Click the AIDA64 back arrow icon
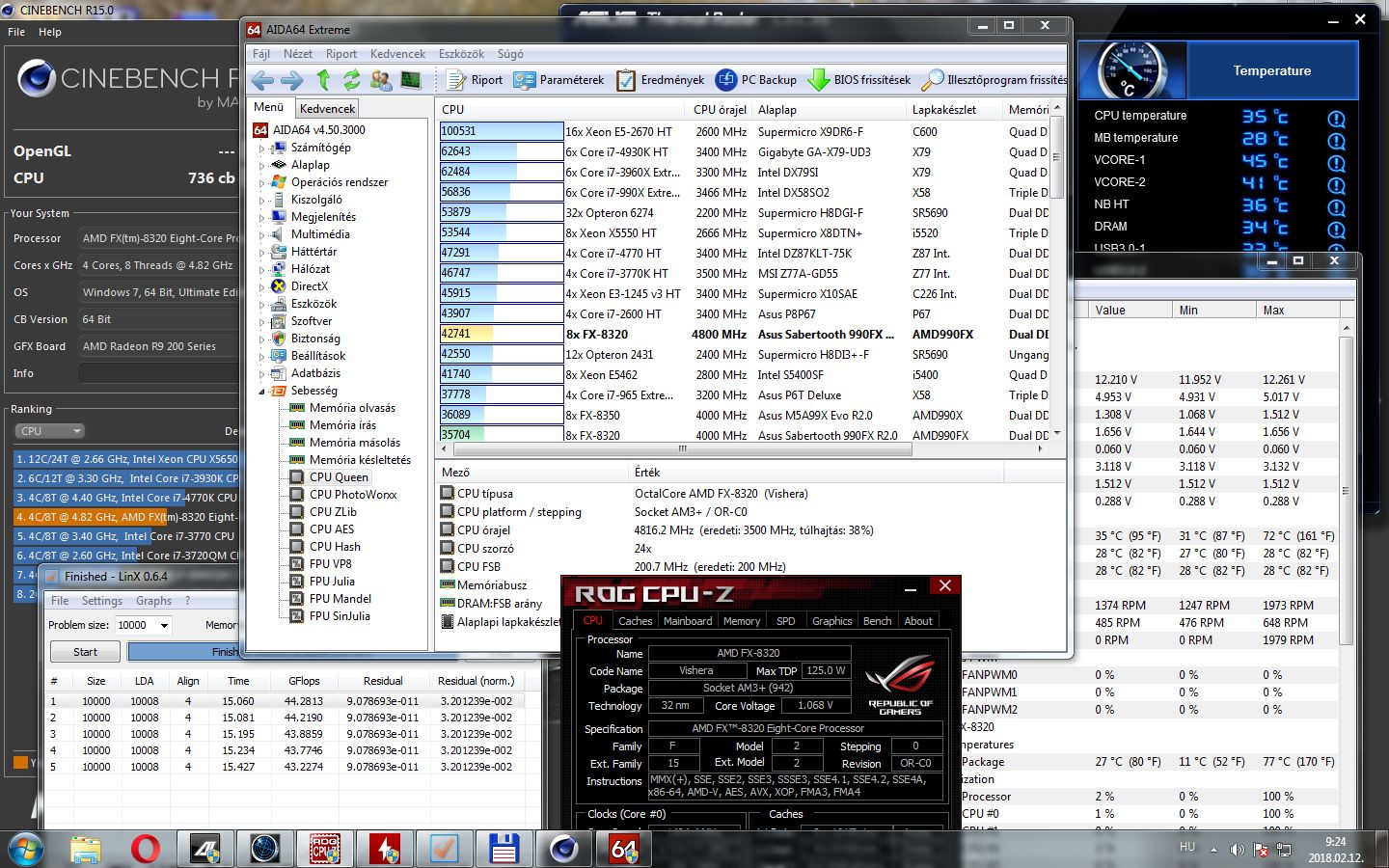 click(x=262, y=80)
